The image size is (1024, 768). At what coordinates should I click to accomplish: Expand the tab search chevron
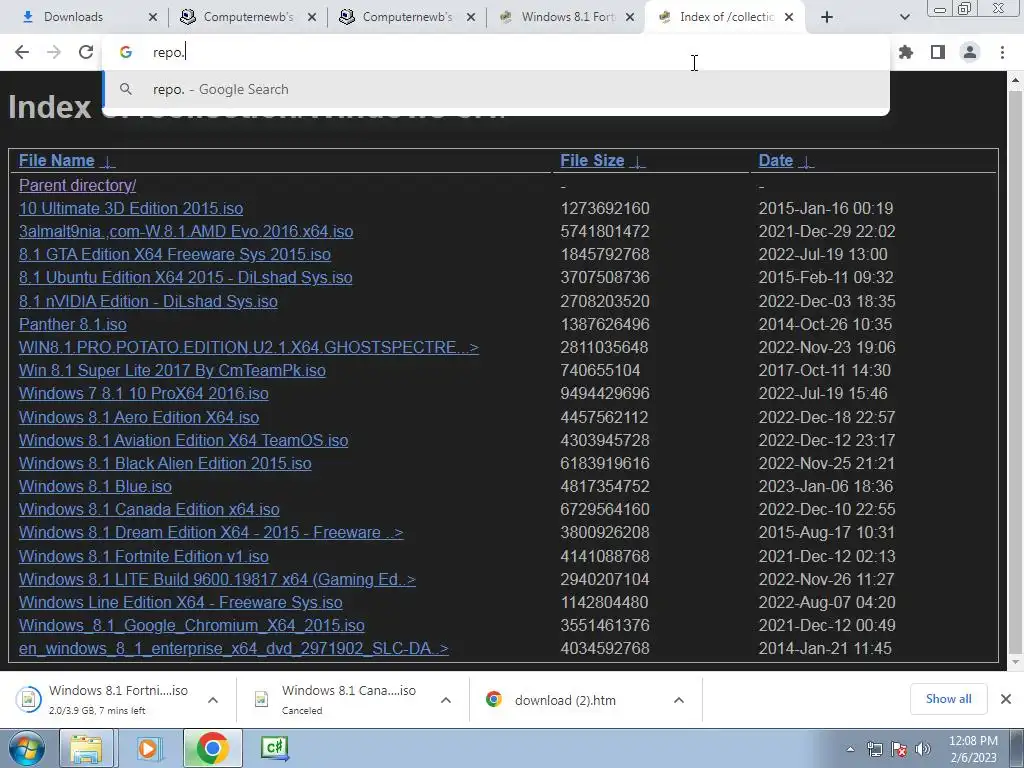[904, 17]
